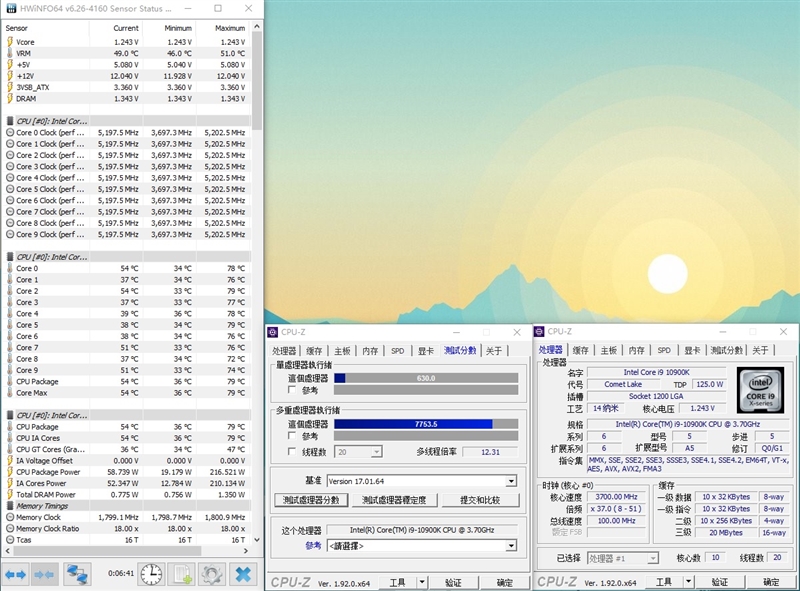Enable the 參考 checkbox under single-thread score

[292, 391]
